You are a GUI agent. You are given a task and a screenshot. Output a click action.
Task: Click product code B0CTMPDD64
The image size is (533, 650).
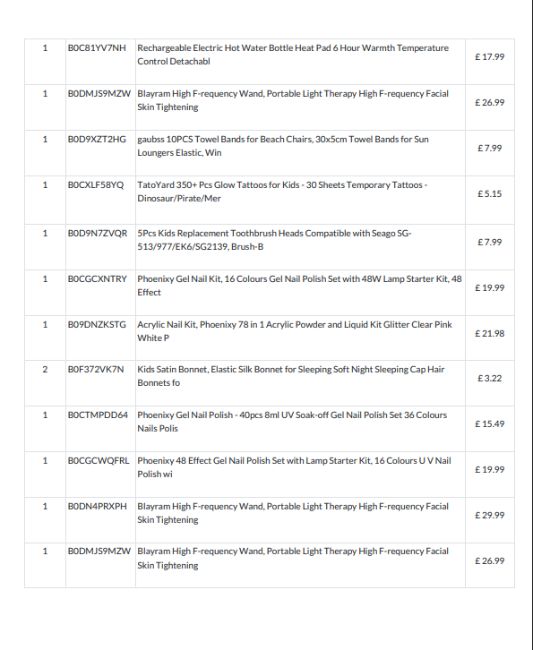click(x=98, y=415)
